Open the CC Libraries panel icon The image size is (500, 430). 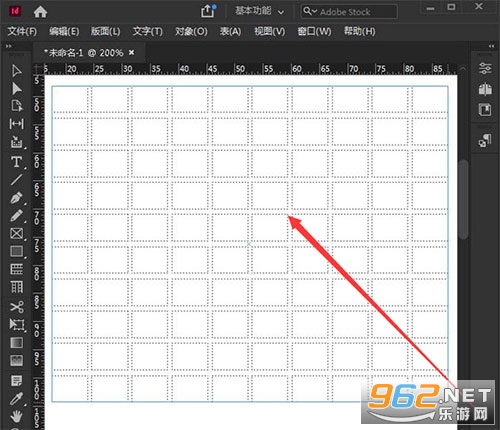click(x=485, y=110)
